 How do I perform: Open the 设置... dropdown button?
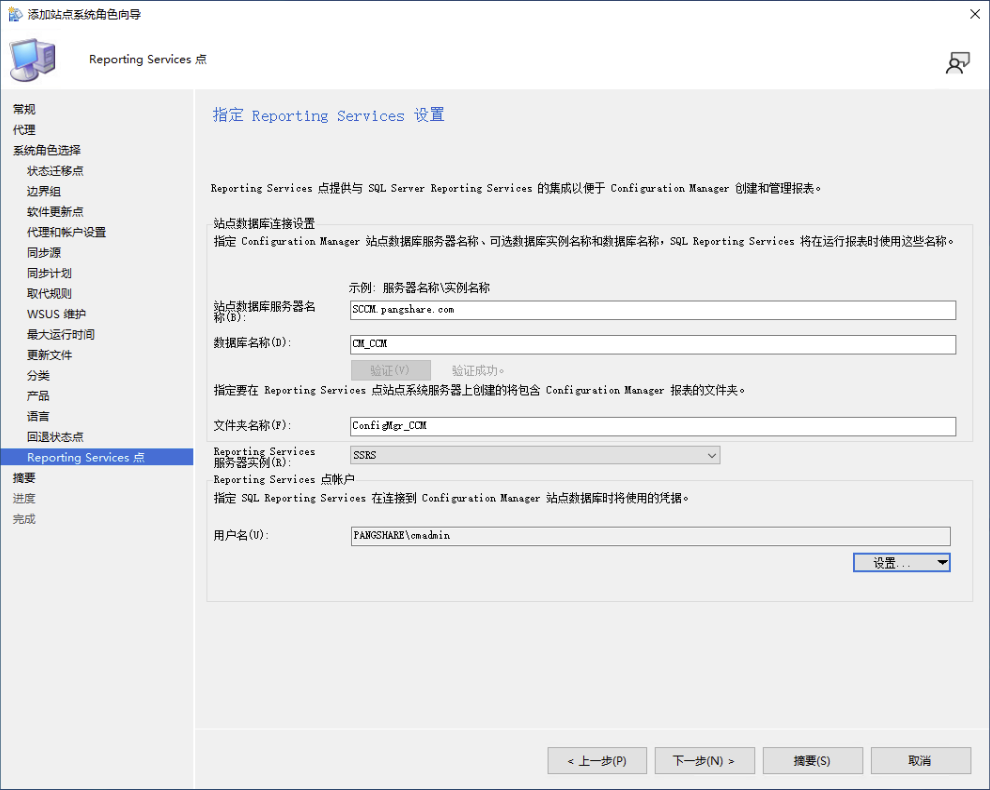tap(902, 563)
